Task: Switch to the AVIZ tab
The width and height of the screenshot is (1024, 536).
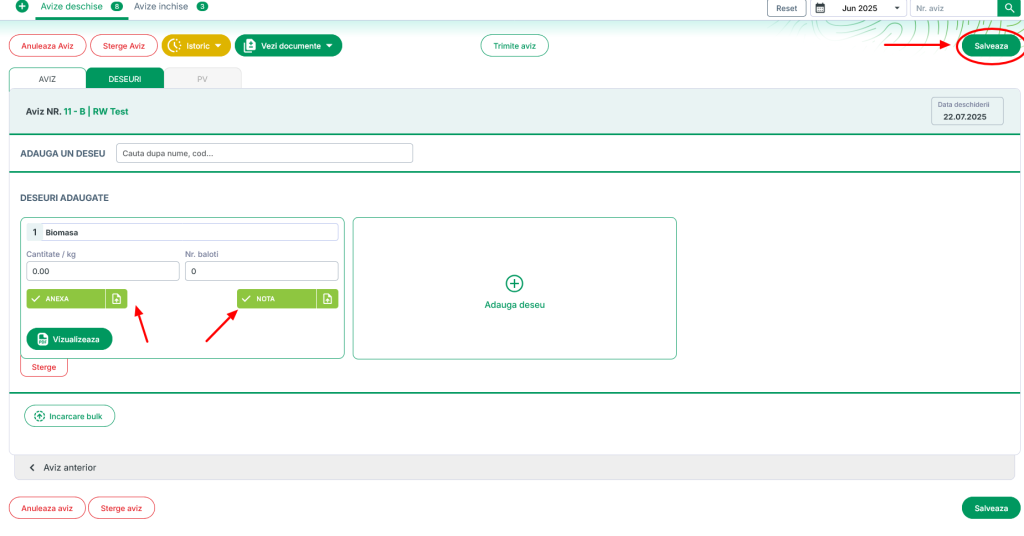Action: click(47, 78)
